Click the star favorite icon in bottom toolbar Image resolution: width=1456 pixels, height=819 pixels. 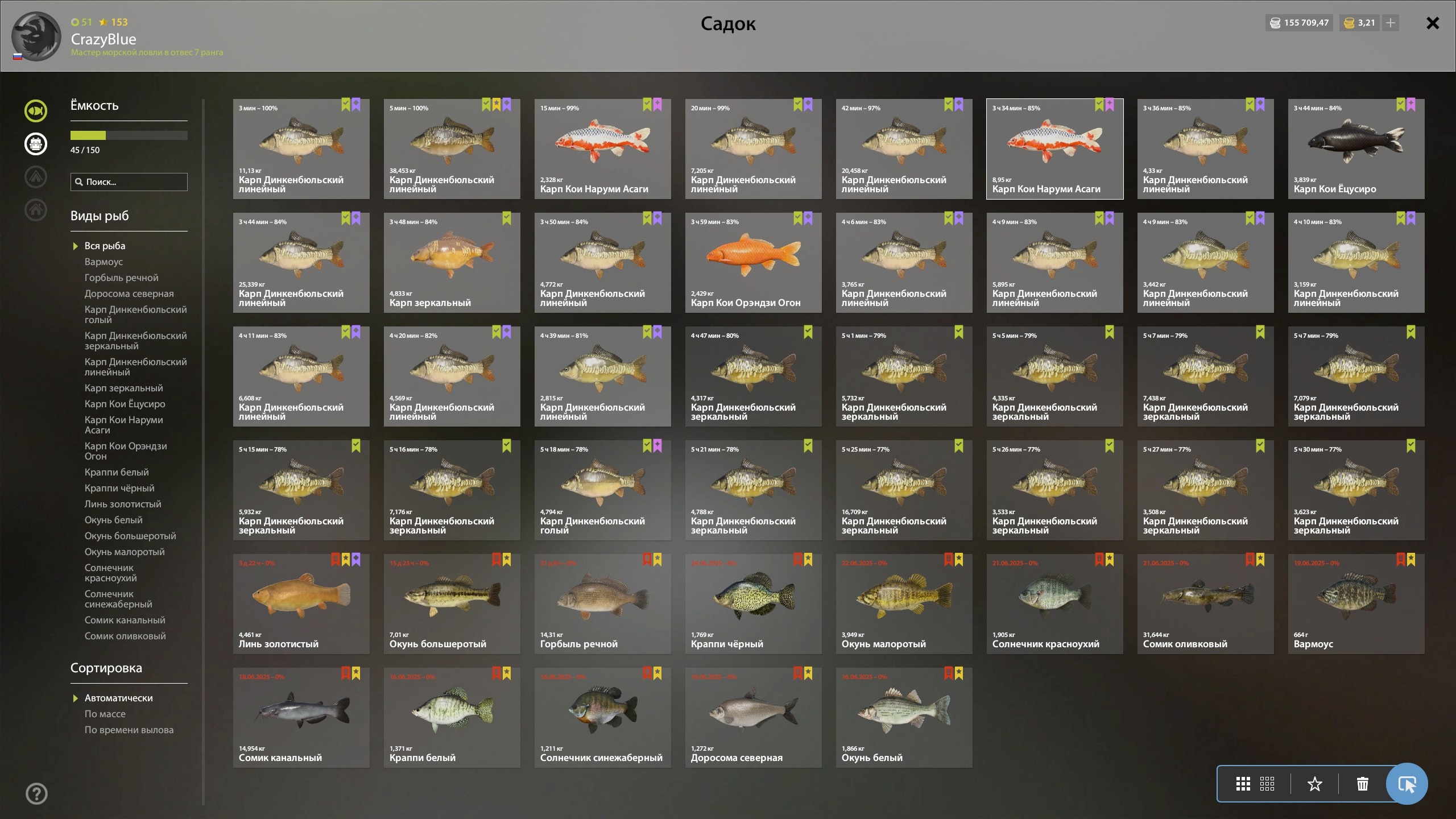[1314, 784]
